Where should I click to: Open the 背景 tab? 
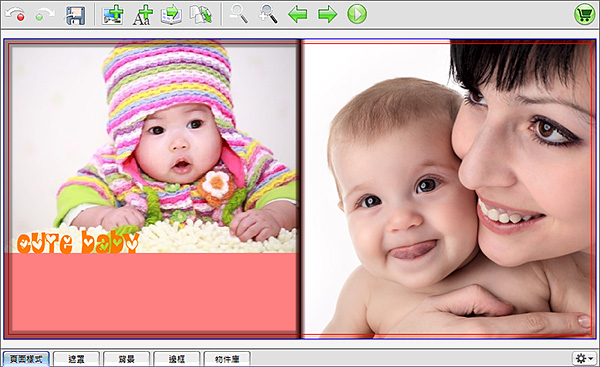[x=126, y=359]
